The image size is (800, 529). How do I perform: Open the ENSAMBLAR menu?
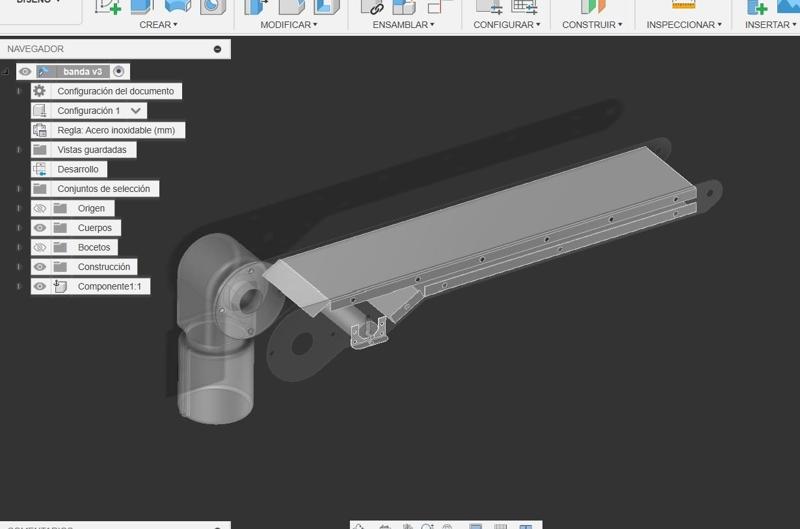tap(403, 24)
